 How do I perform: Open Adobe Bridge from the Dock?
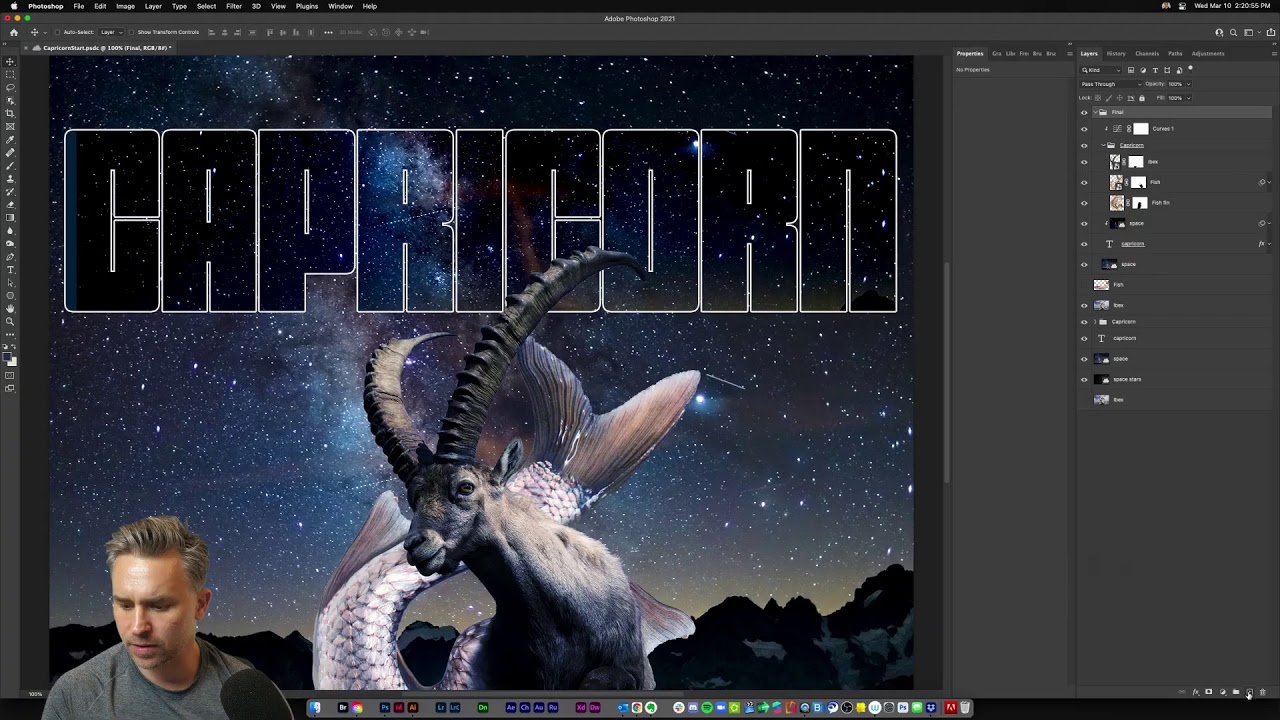[343, 708]
